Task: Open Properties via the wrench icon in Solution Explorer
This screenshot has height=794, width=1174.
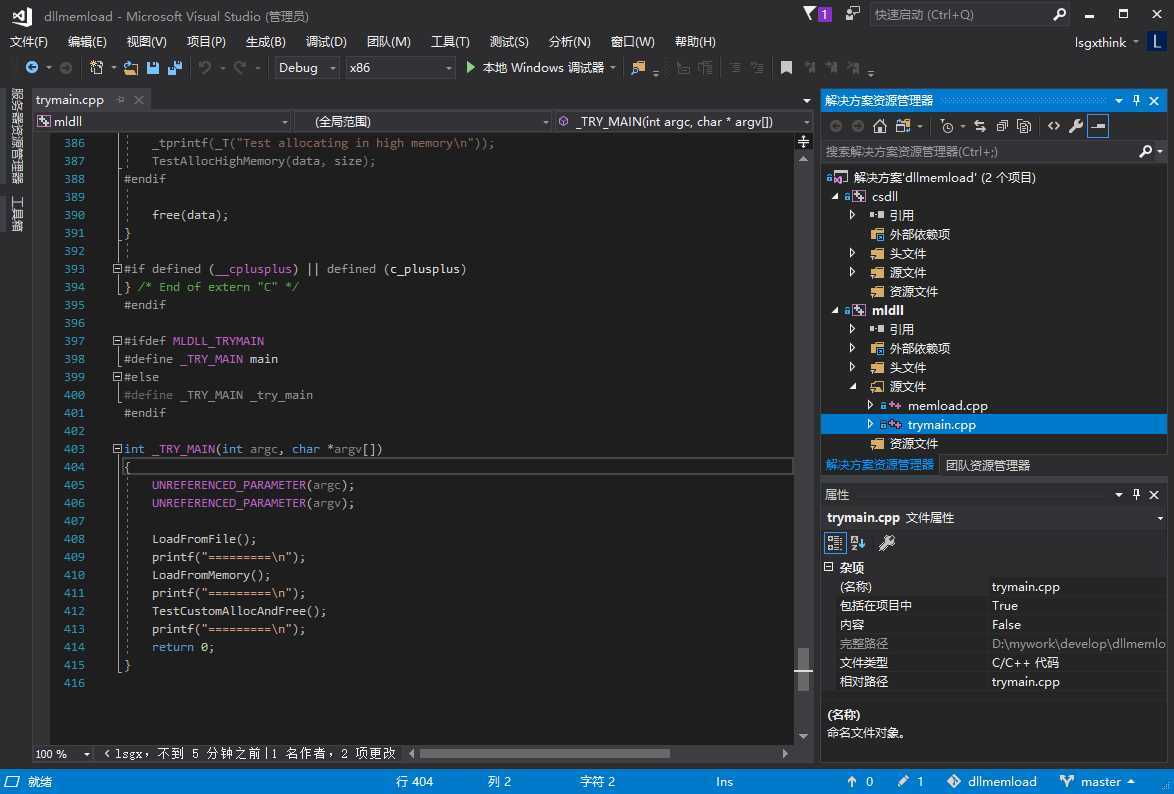Action: pyautogui.click(x=1076, y=126)
